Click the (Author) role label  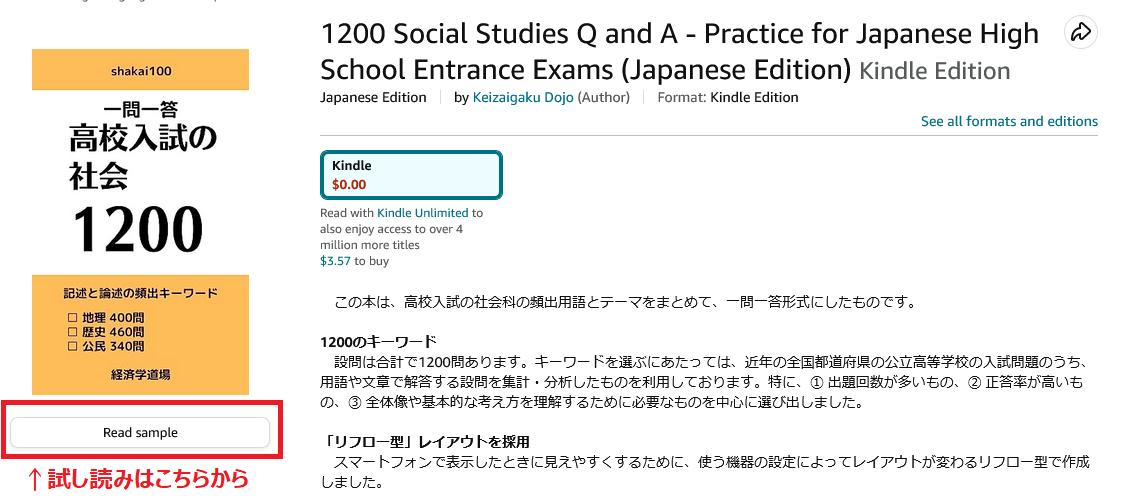click(x=603, y=97)
